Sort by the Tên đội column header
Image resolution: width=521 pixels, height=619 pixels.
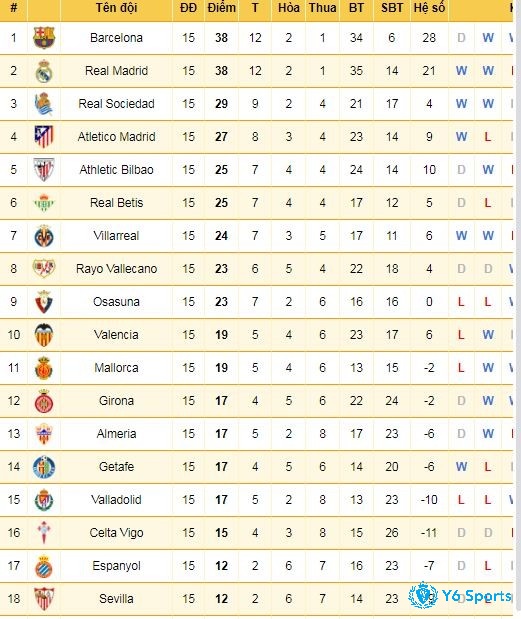tap(116, 8)
